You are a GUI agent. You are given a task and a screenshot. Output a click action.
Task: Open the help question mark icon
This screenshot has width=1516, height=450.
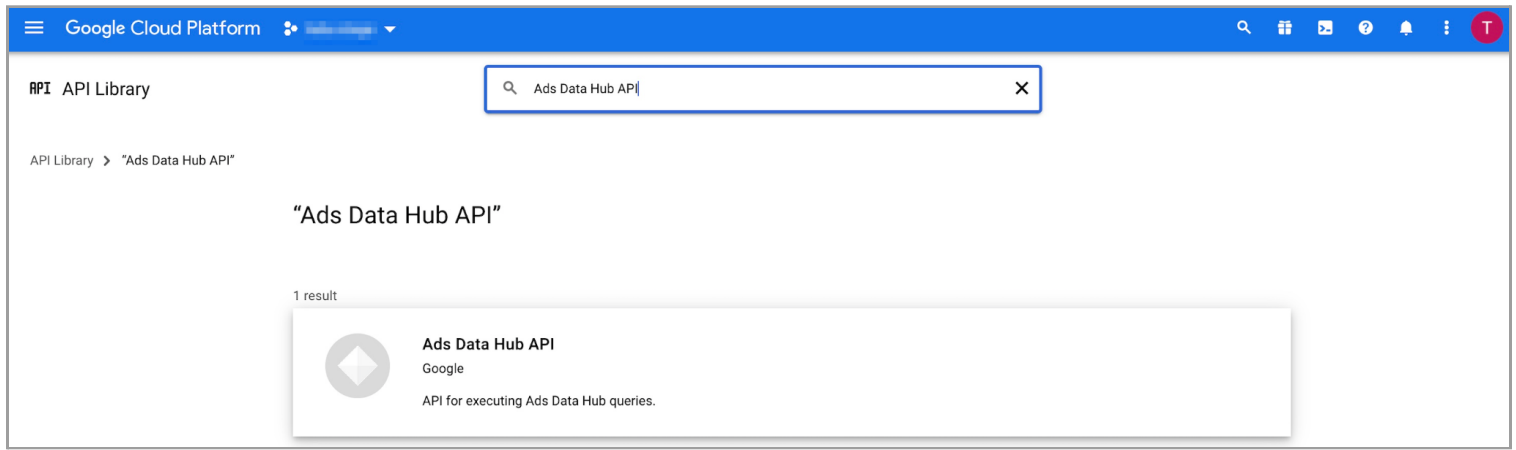click(1365, 28)
